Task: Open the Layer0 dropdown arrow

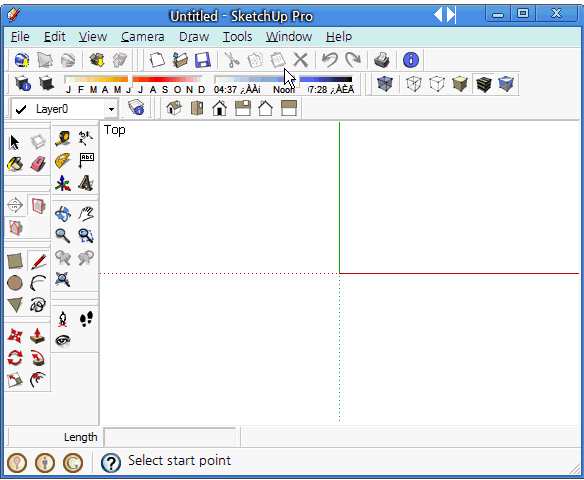Action: tap(111, 109)
